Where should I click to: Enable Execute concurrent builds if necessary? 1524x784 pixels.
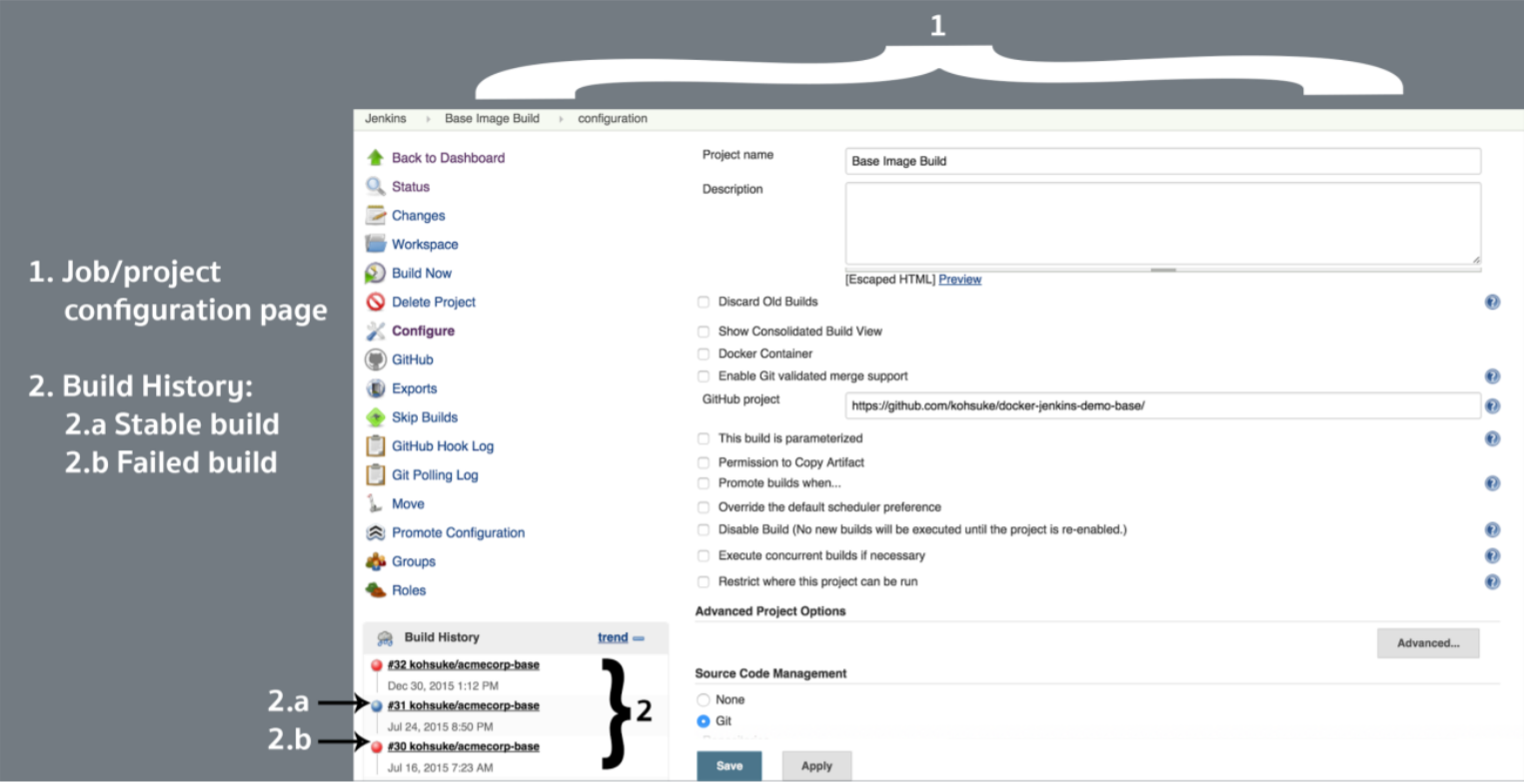pos(704,556)
